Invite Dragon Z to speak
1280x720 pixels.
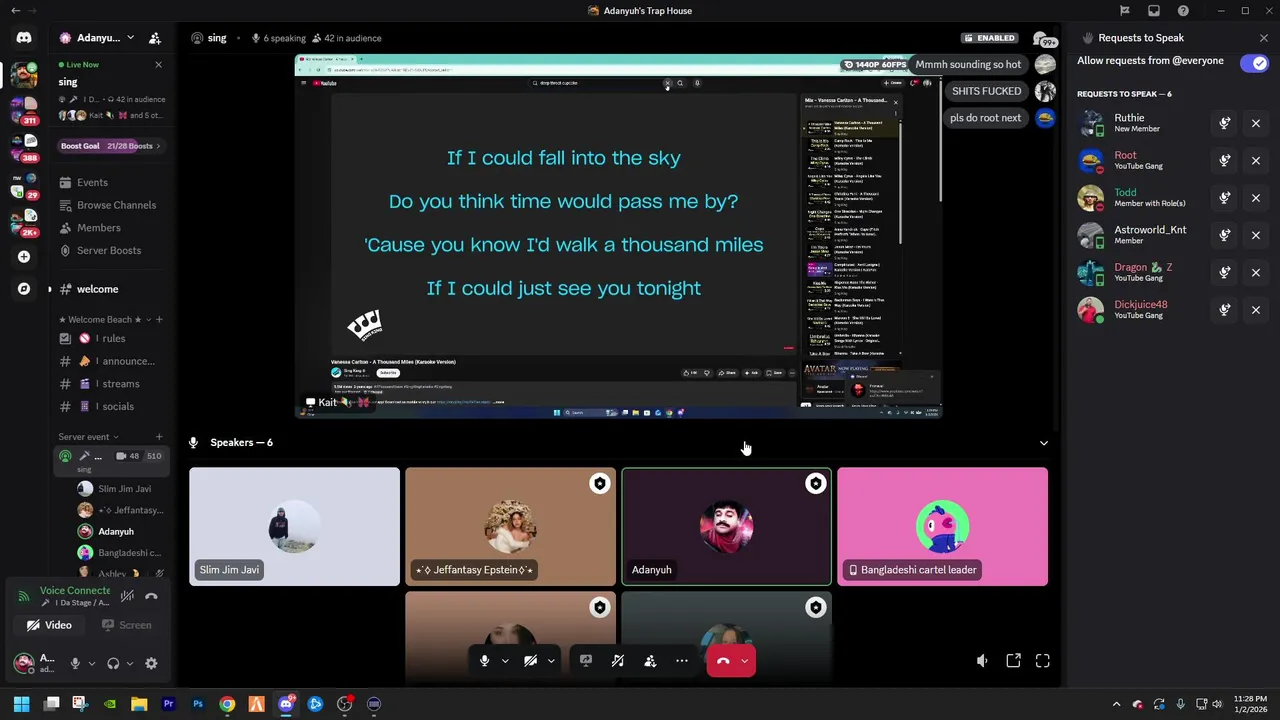pos(1224,272)
